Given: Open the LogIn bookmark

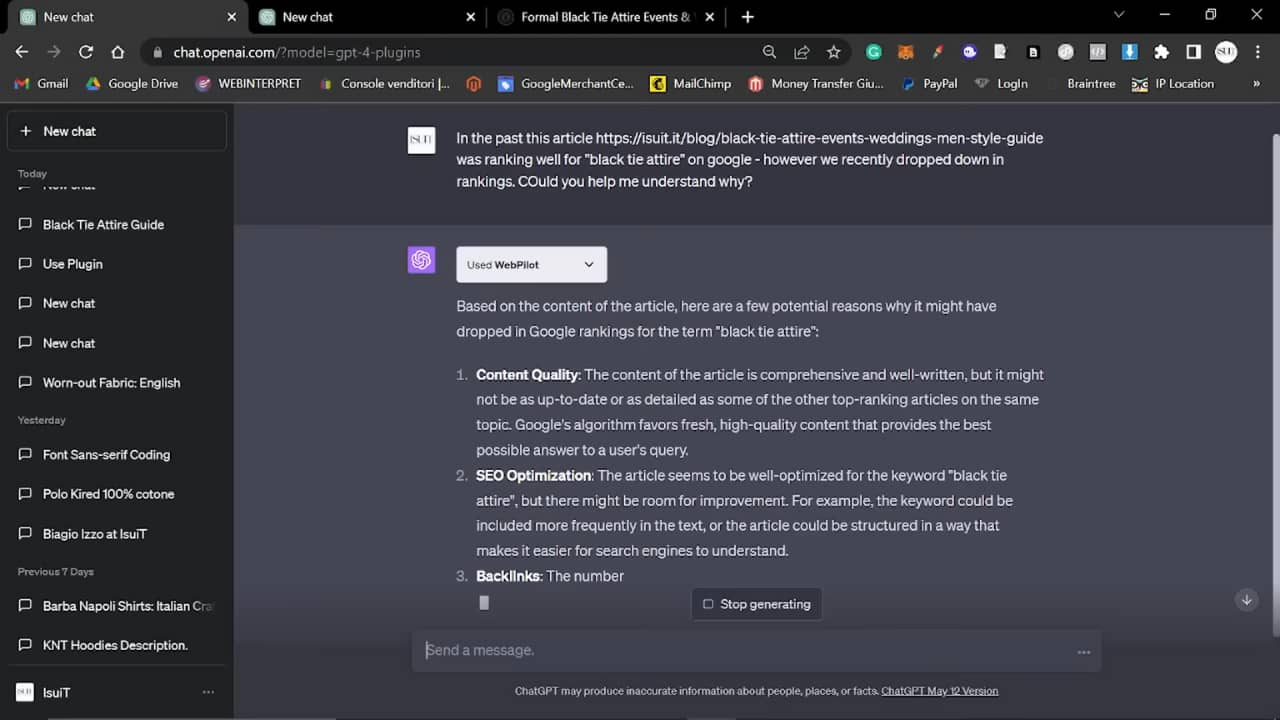Looking at the screenshot, I should pyautogui.click(x=1001, y=84).
